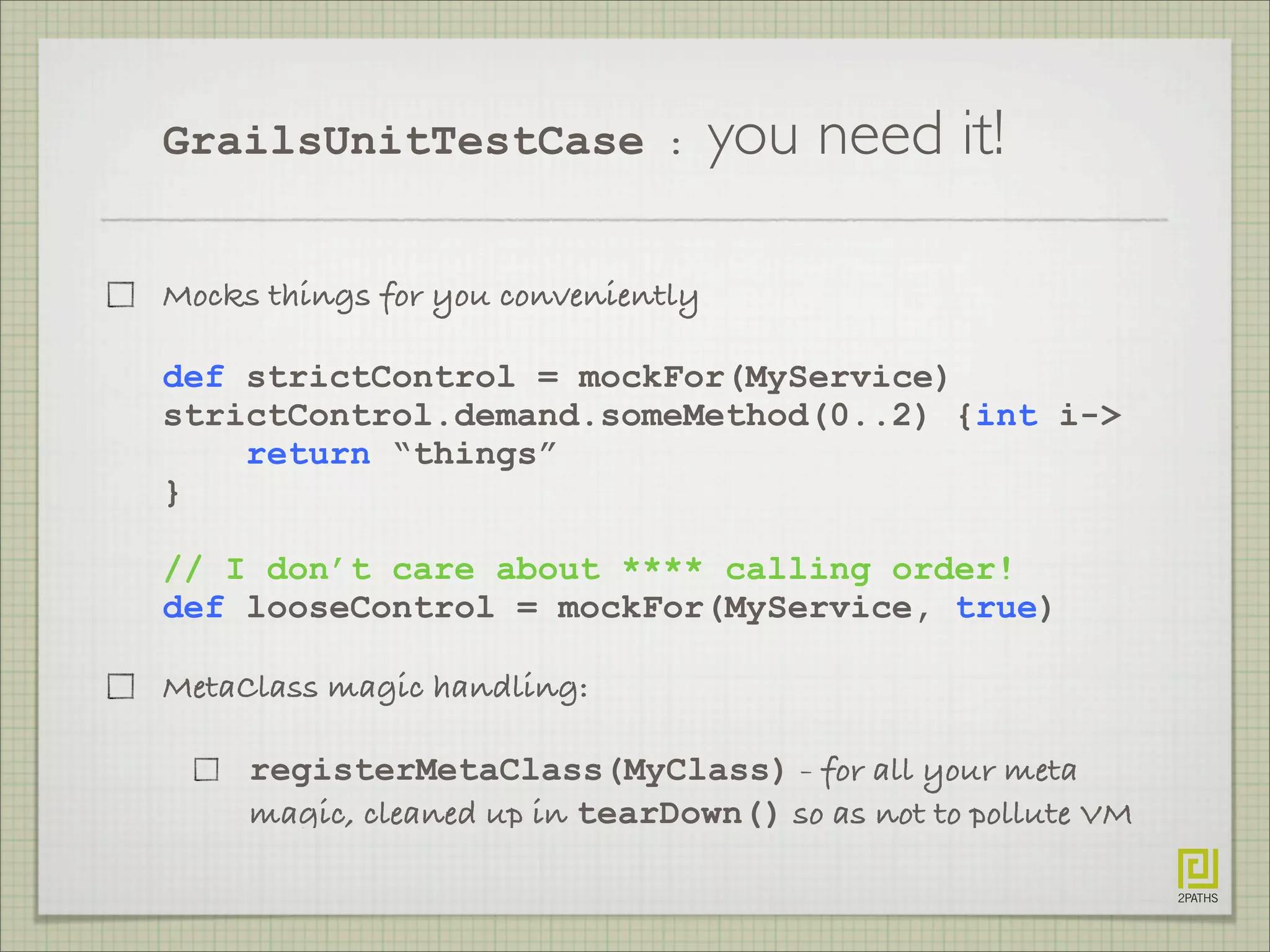Click the text "MetaClass magic handling:"

point(375,688)
